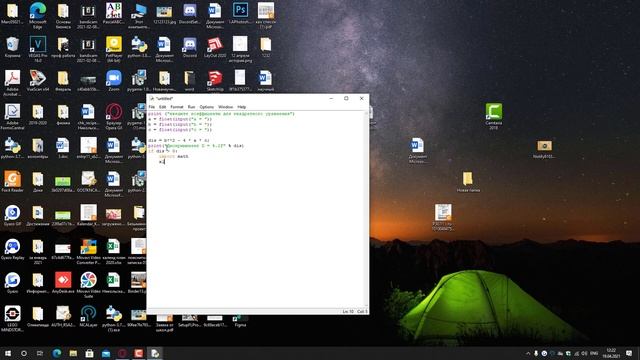Show hidden system tray icons

528,353
